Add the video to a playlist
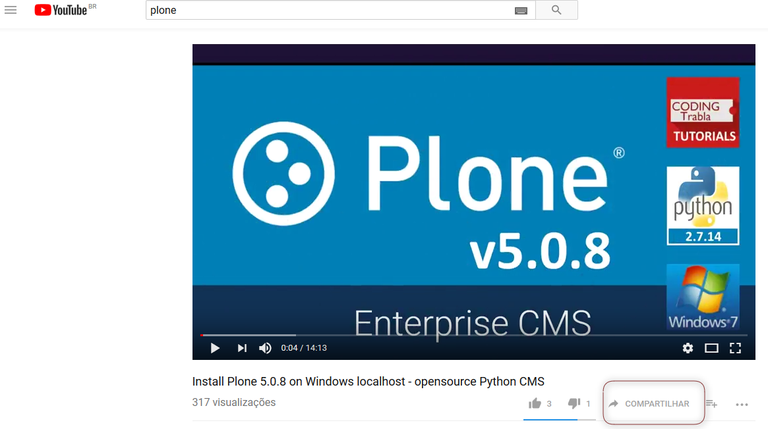This screenshot has width=768, height=429. coord(712,404)
